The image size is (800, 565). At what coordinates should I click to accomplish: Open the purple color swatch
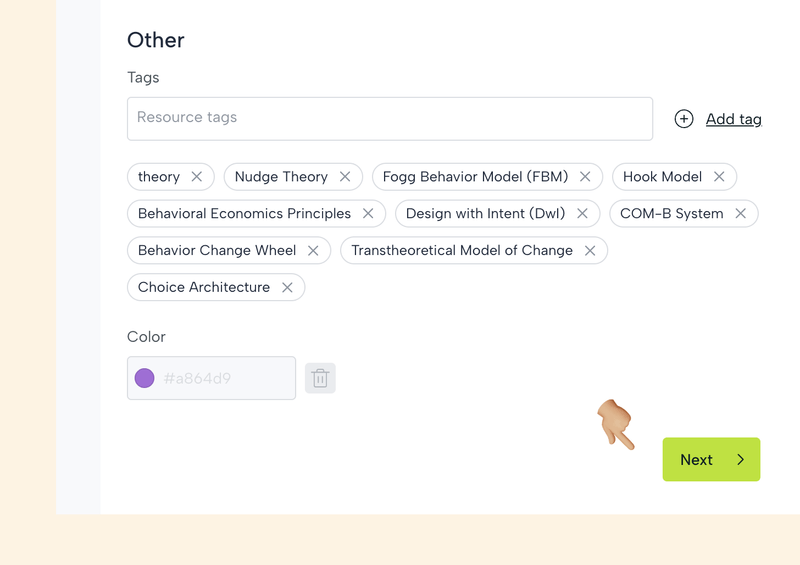145,378
